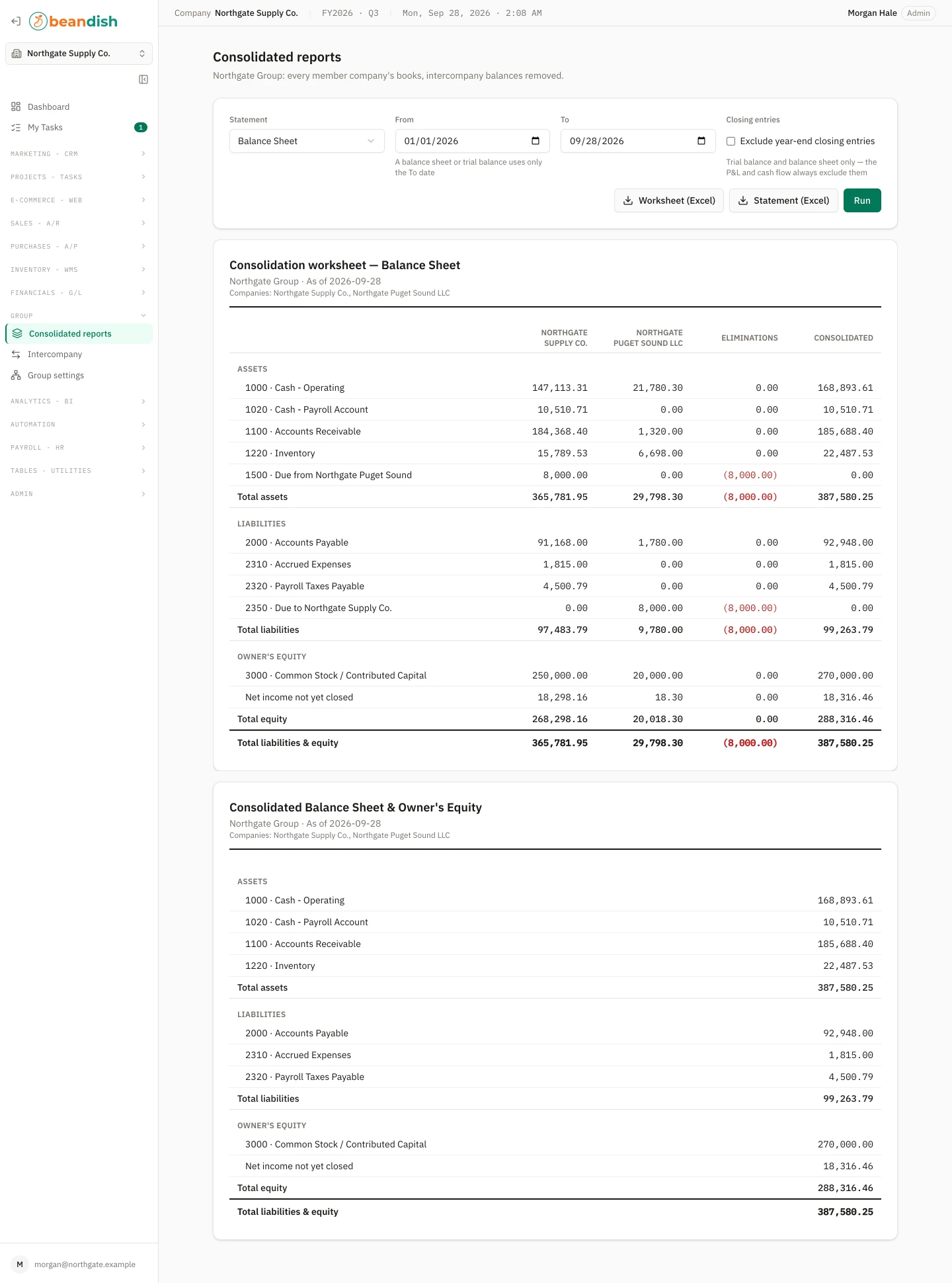Expand the Payroll - HR section
The height and width of the screenshot is (1283, 952).
click(79, 448)
